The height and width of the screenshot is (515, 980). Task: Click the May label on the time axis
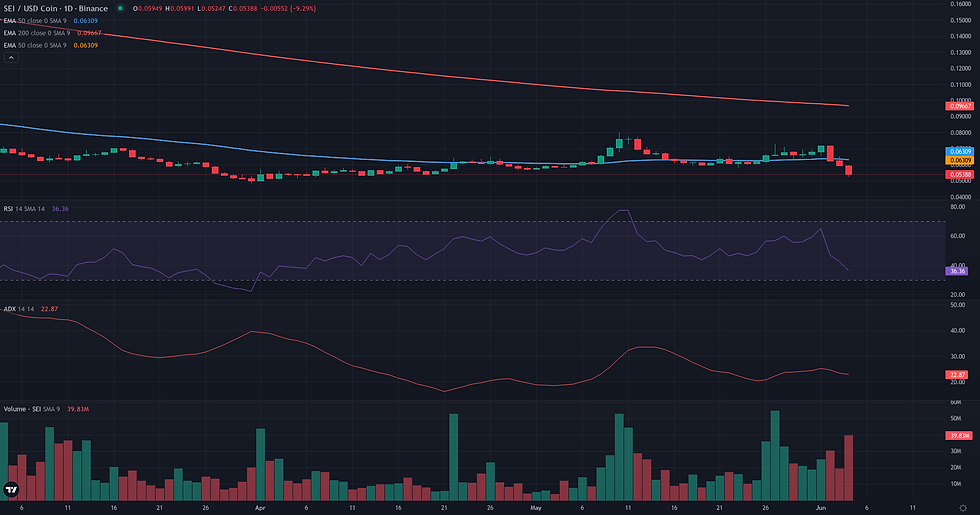(x=536, y=508)
